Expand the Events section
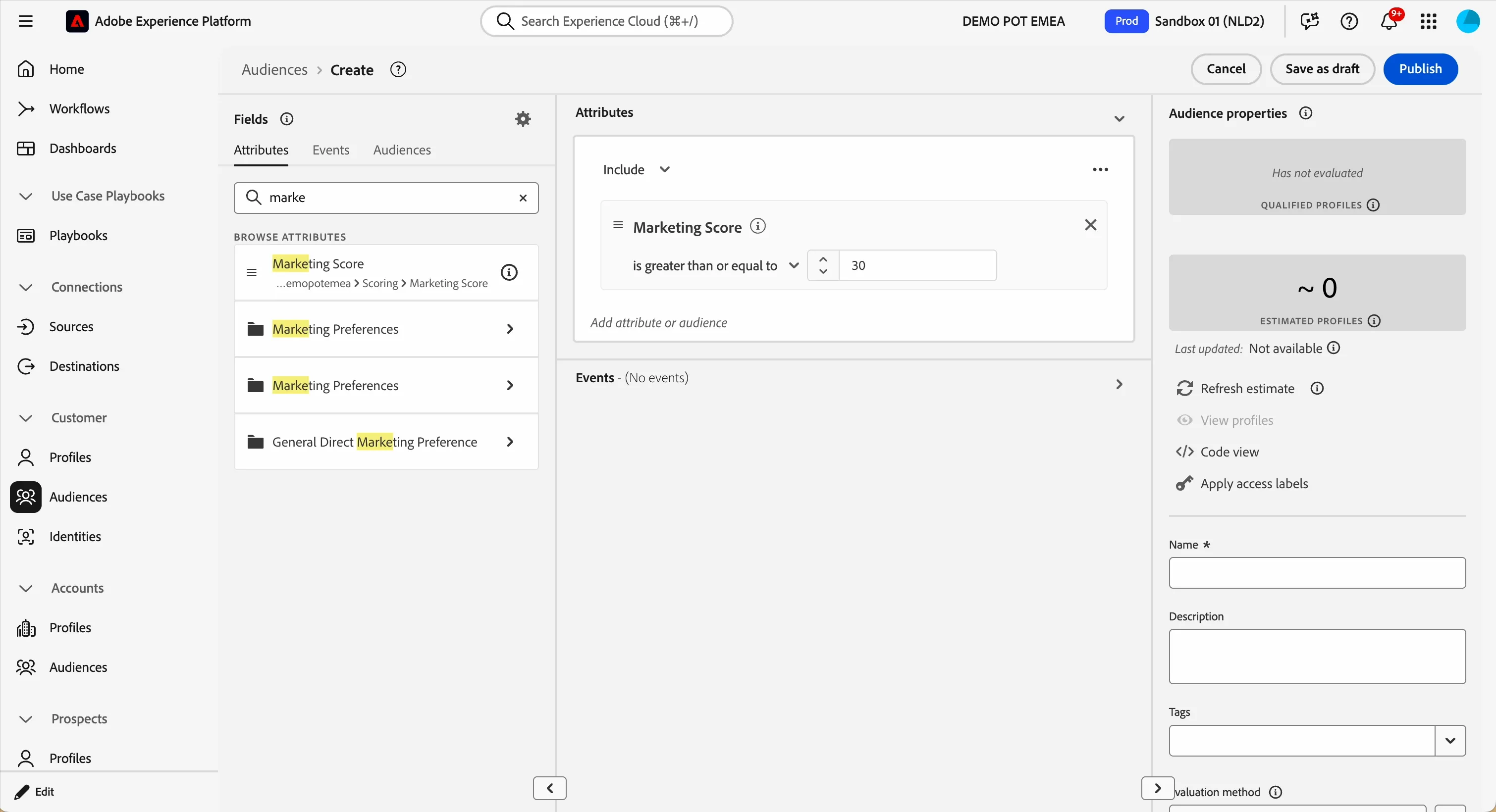The height and width of the screenshot is (812, 1496). [x=1119, y=384]
